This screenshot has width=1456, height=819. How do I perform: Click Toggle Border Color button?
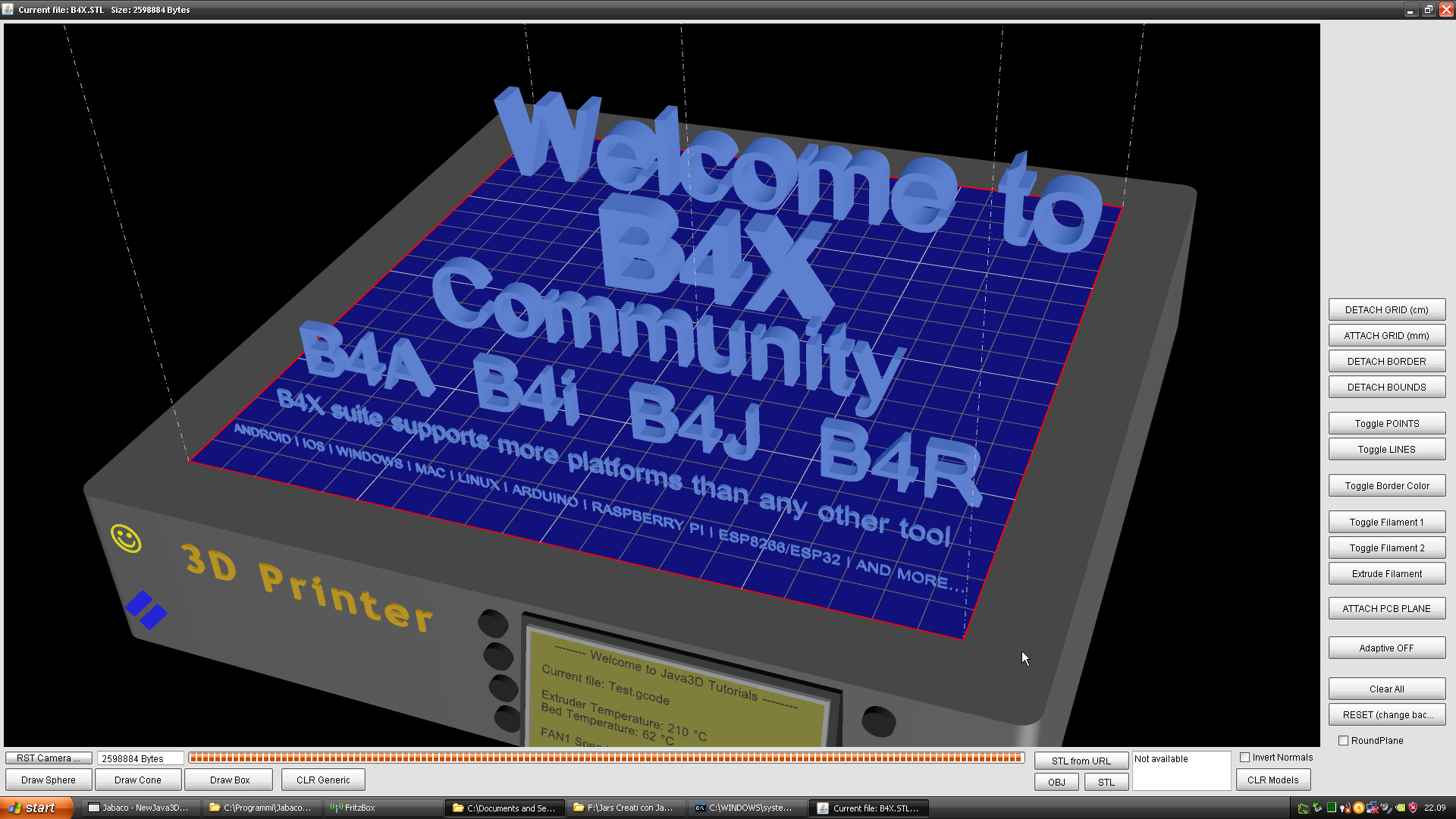click(1386, 486)
